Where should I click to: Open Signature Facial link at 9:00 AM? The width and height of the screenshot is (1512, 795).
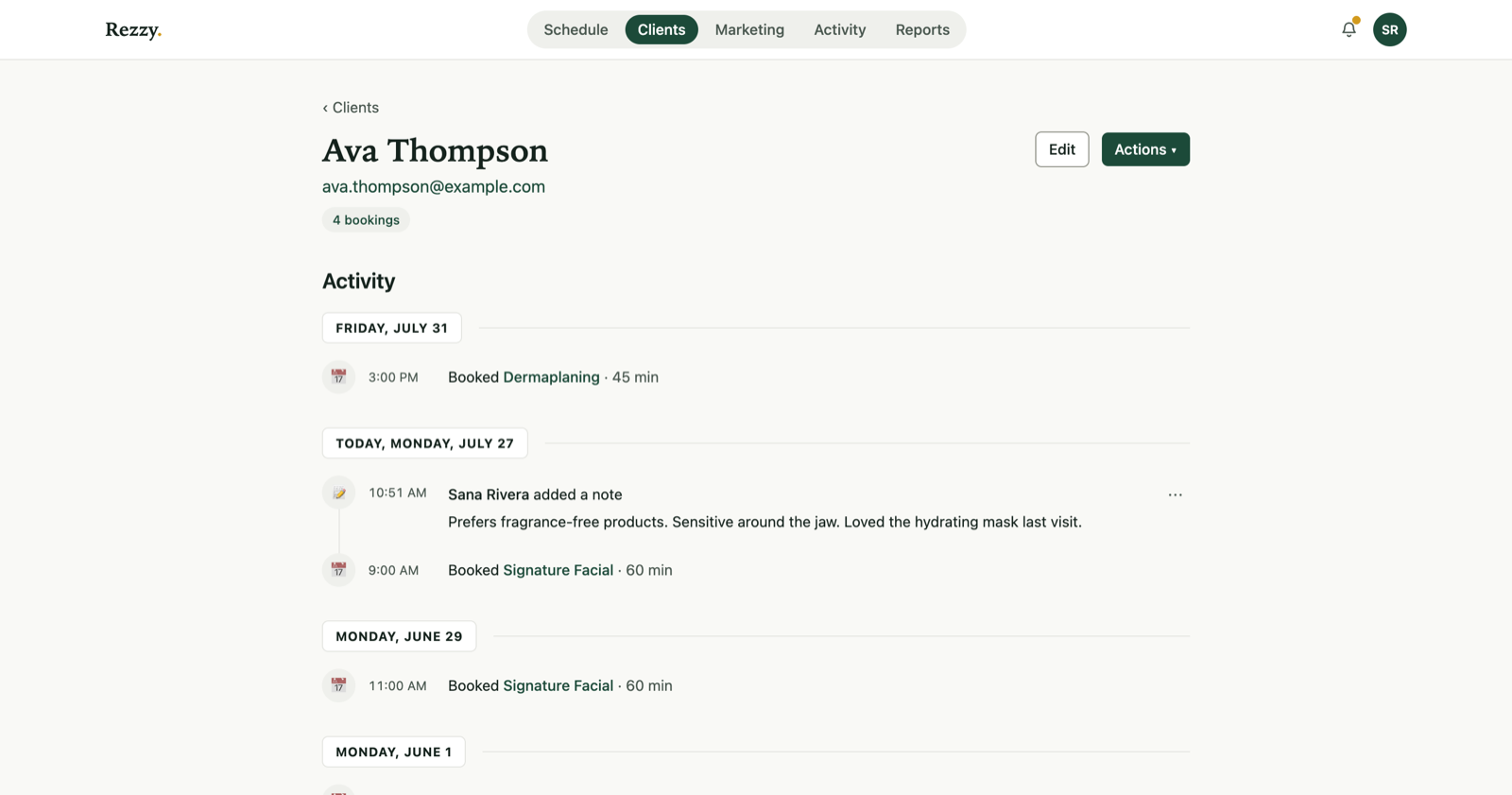[558, 570]
